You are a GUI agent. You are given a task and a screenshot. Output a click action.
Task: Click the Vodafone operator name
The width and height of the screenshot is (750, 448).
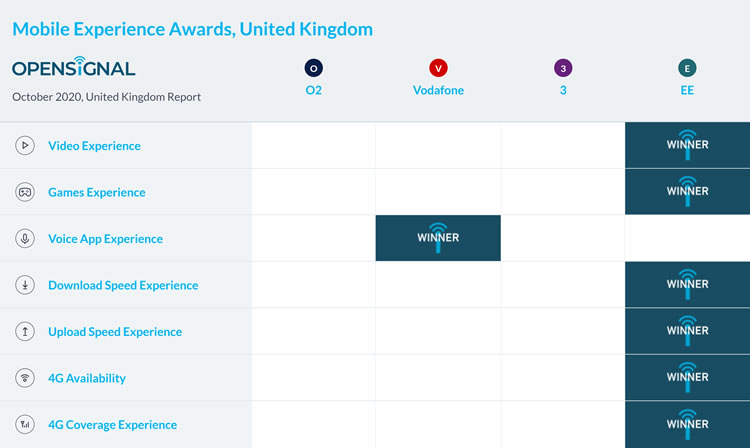[438, 90]
